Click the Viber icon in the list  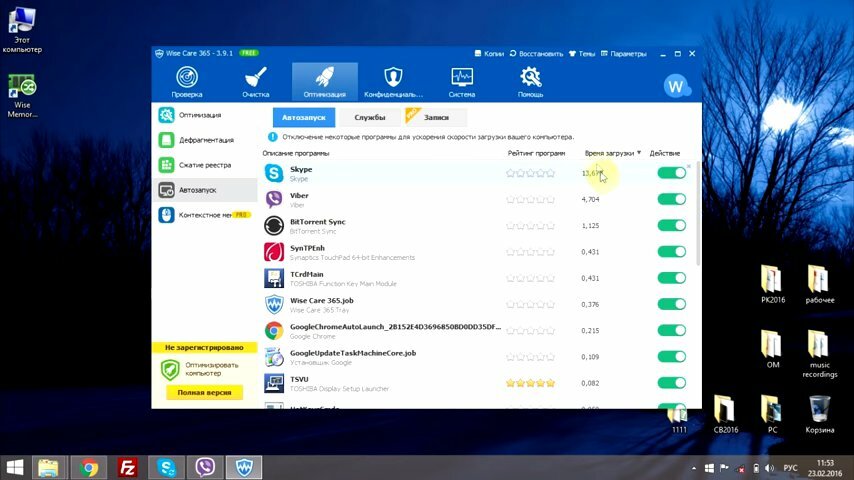coord(274,199)
